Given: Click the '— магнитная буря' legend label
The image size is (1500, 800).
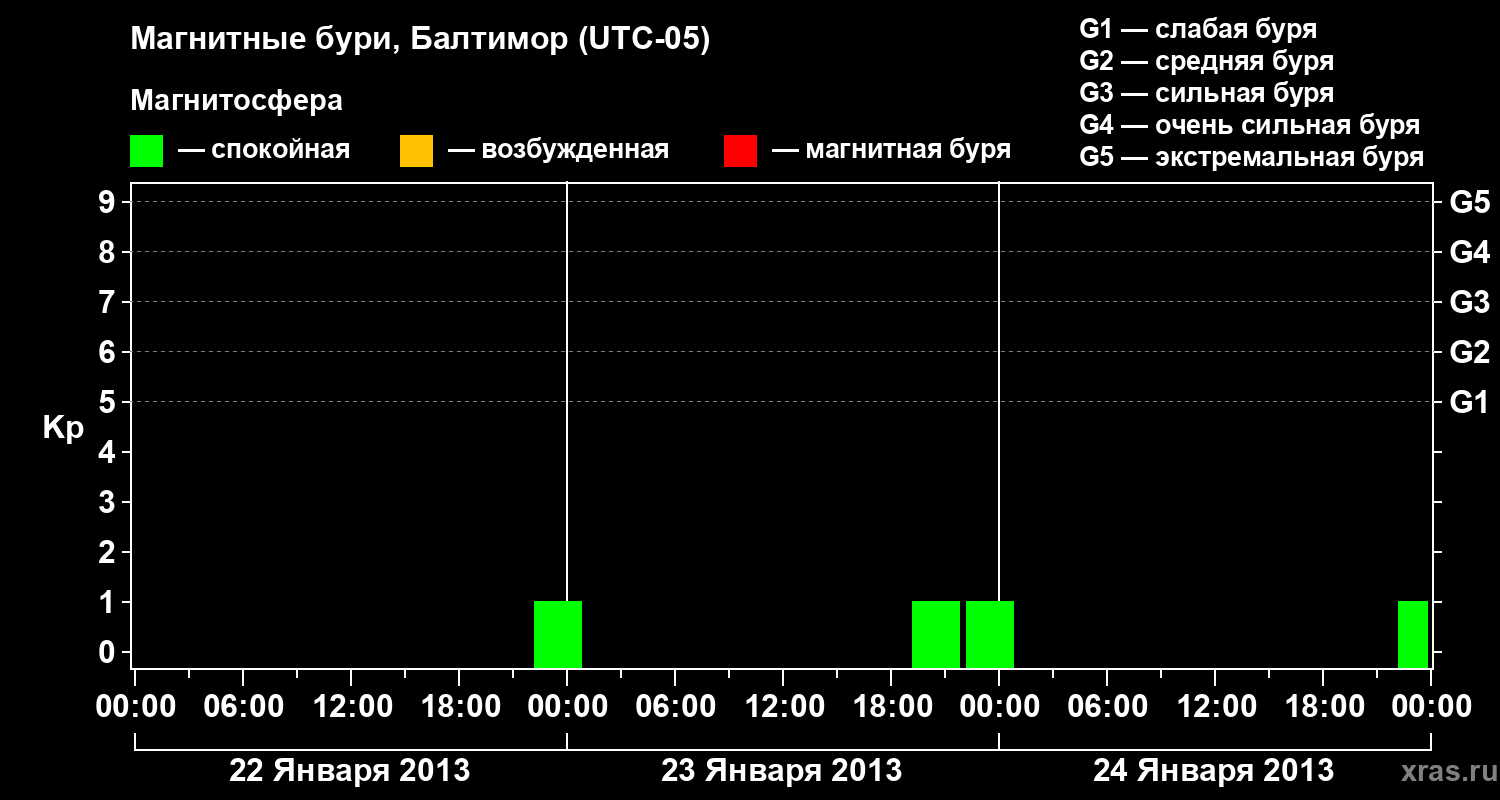Looking at the screenshot, I should point(892,151).
